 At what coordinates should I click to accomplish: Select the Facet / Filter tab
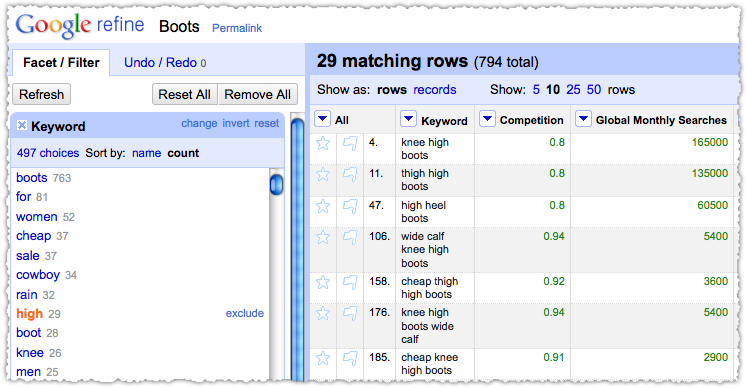(61, 62)
